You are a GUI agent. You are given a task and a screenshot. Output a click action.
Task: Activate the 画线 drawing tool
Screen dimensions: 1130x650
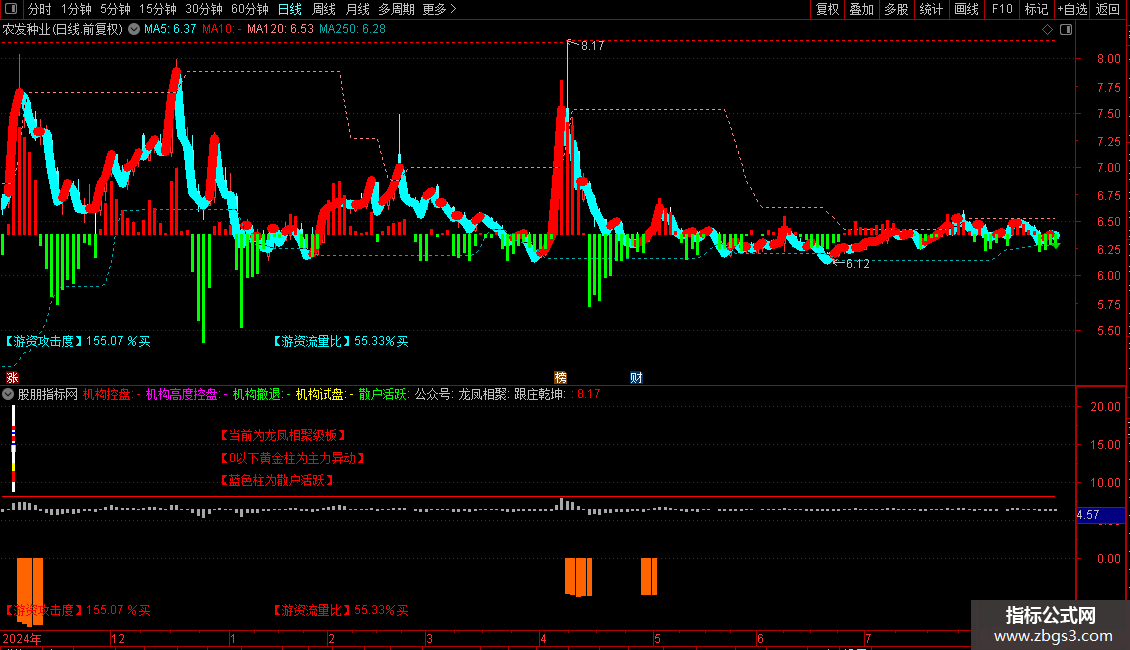tap(966, 9)
